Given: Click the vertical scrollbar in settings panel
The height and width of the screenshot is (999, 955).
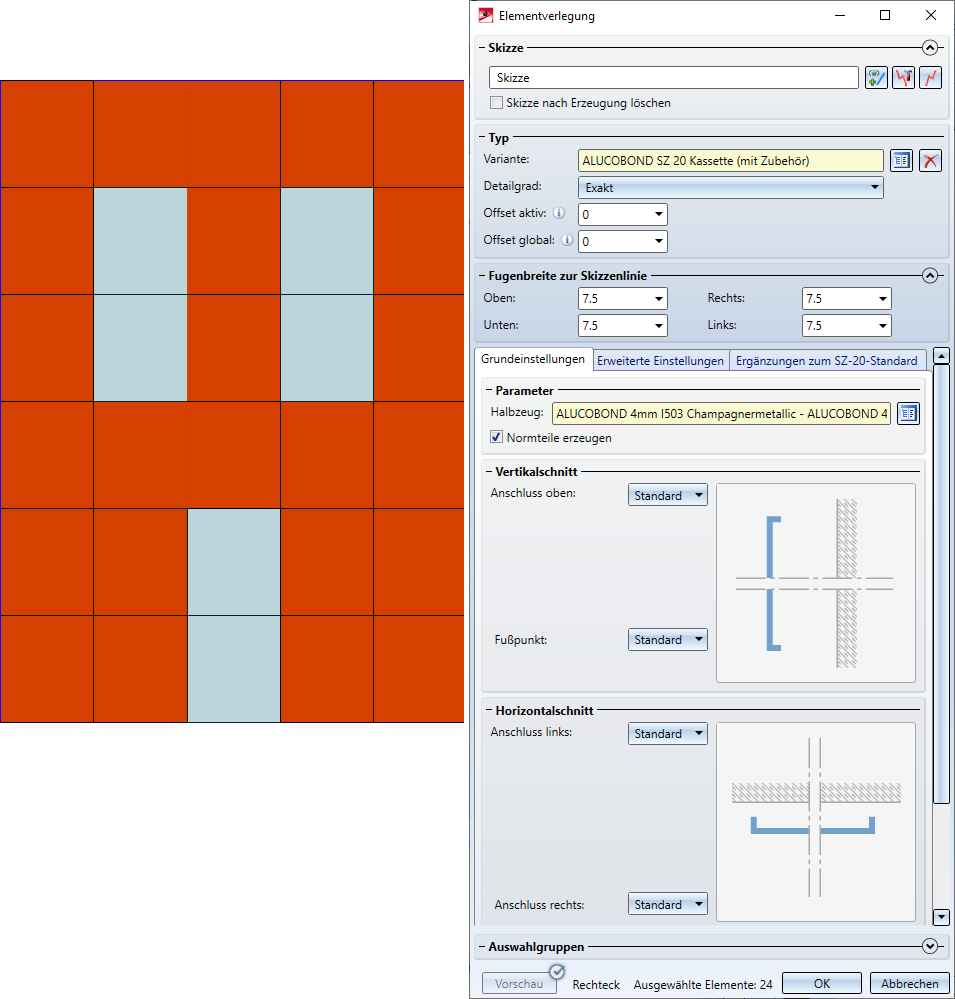Looking at the screenshot, I should [x=940, y=580].
